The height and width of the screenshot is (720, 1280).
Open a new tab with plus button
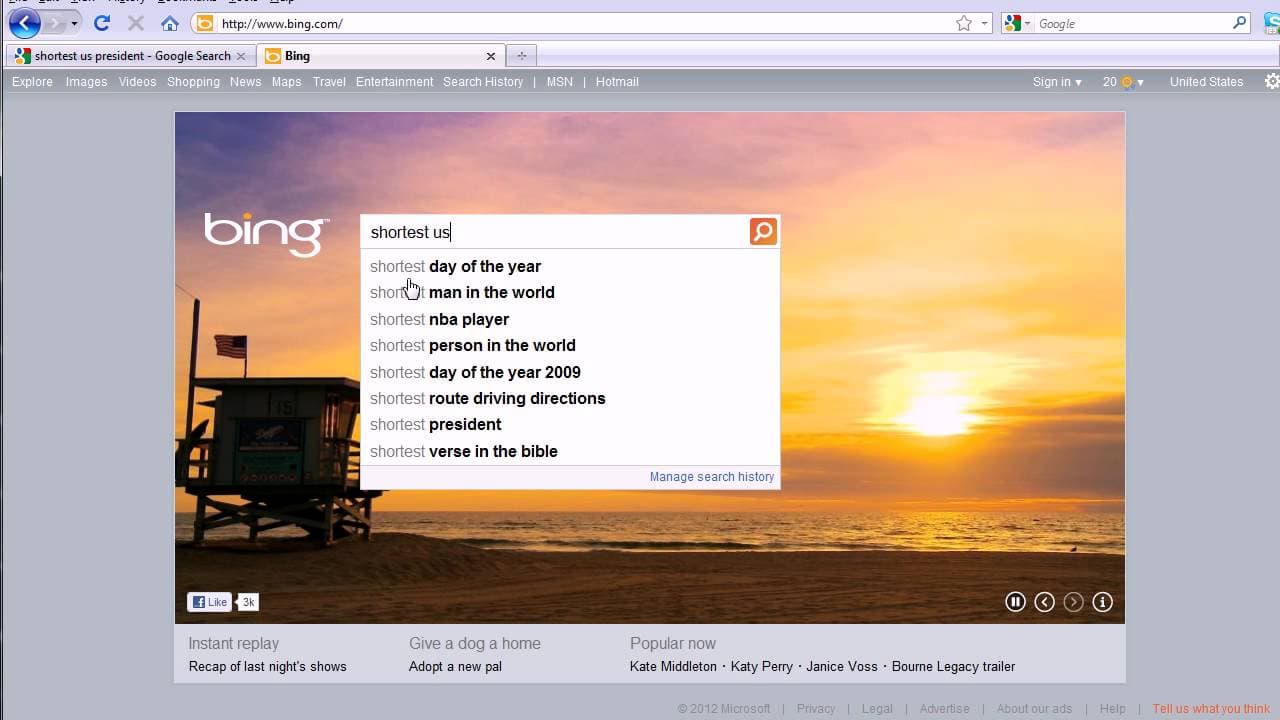[x=521, y=56]
